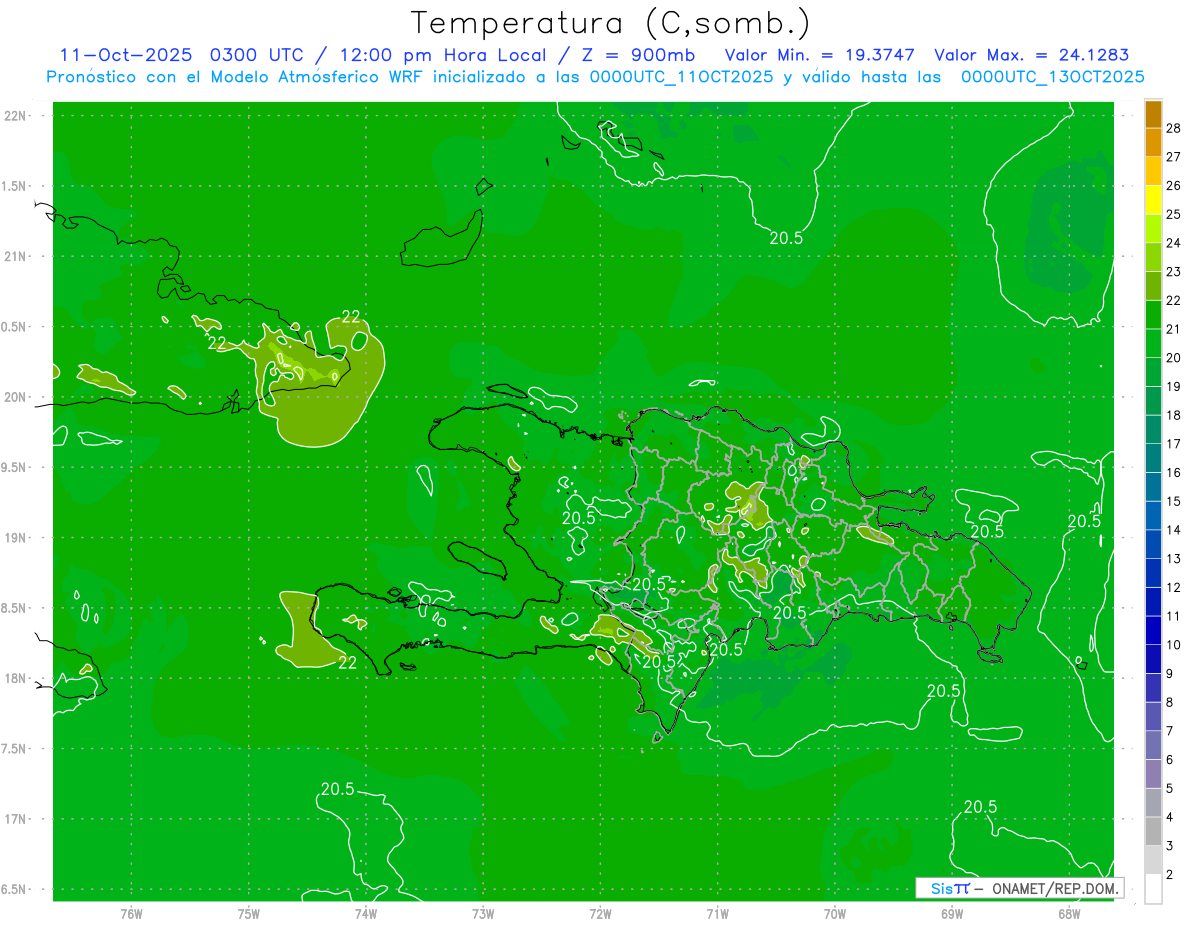Click color scale legend value "27"
The image size is (1200, 927).
tap(1174, 156)
